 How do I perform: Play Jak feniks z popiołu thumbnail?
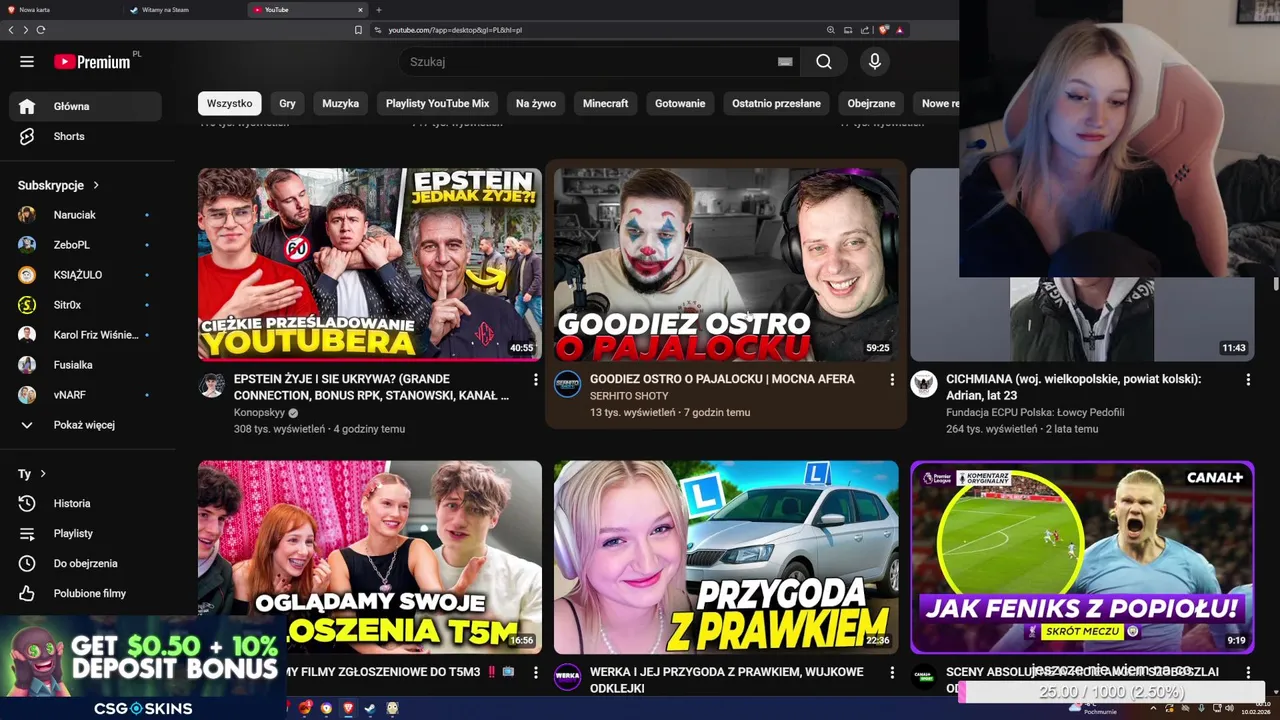pyautogui.click(x=1082, y=557)
